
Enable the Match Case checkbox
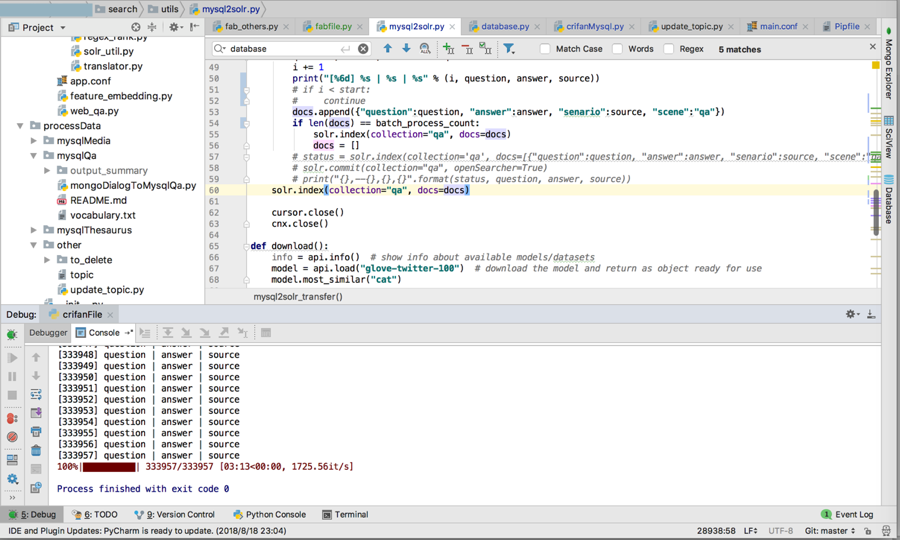click(545, 49)
